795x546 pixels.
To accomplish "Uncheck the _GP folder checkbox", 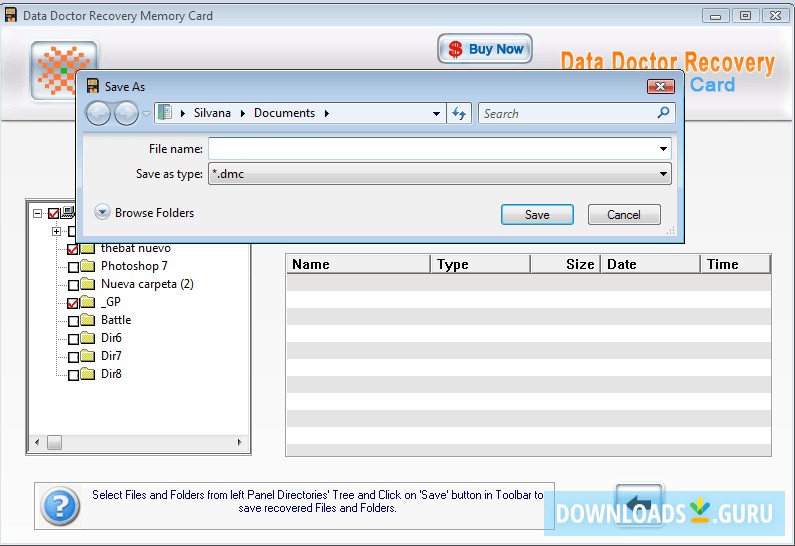I will [73, 303].
